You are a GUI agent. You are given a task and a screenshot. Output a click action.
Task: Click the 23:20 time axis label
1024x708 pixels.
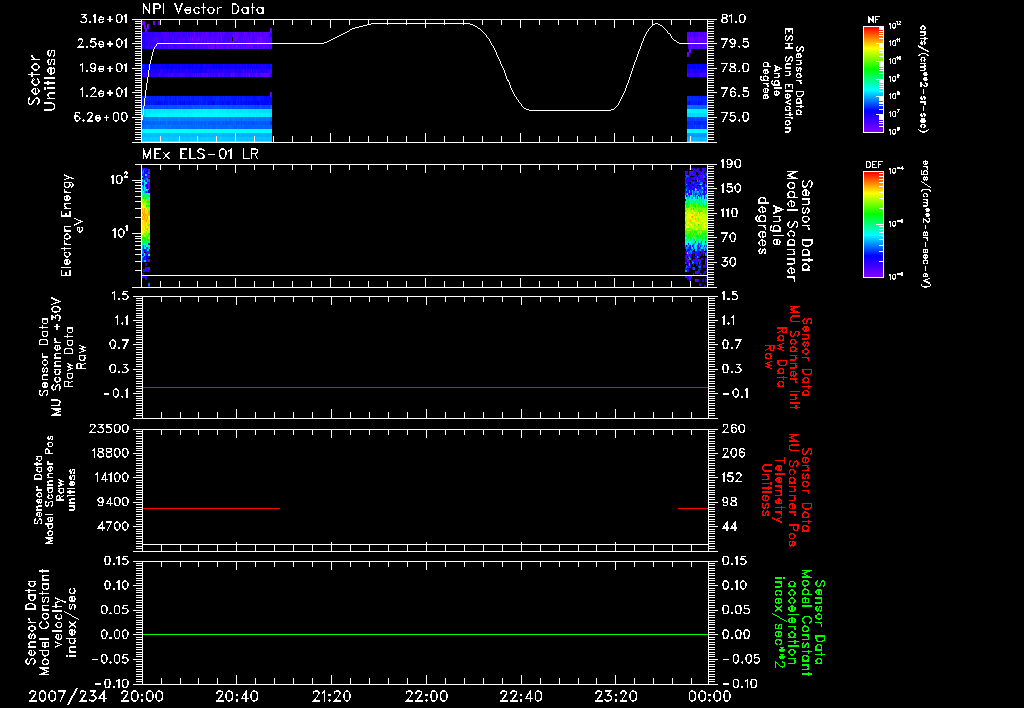click(615, 696)
